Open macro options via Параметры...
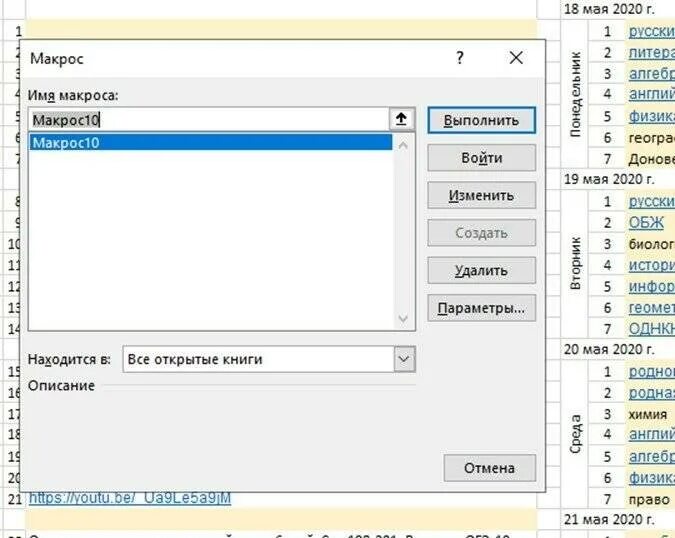Viewport: 675px width, 538px height. click(481, 308)
